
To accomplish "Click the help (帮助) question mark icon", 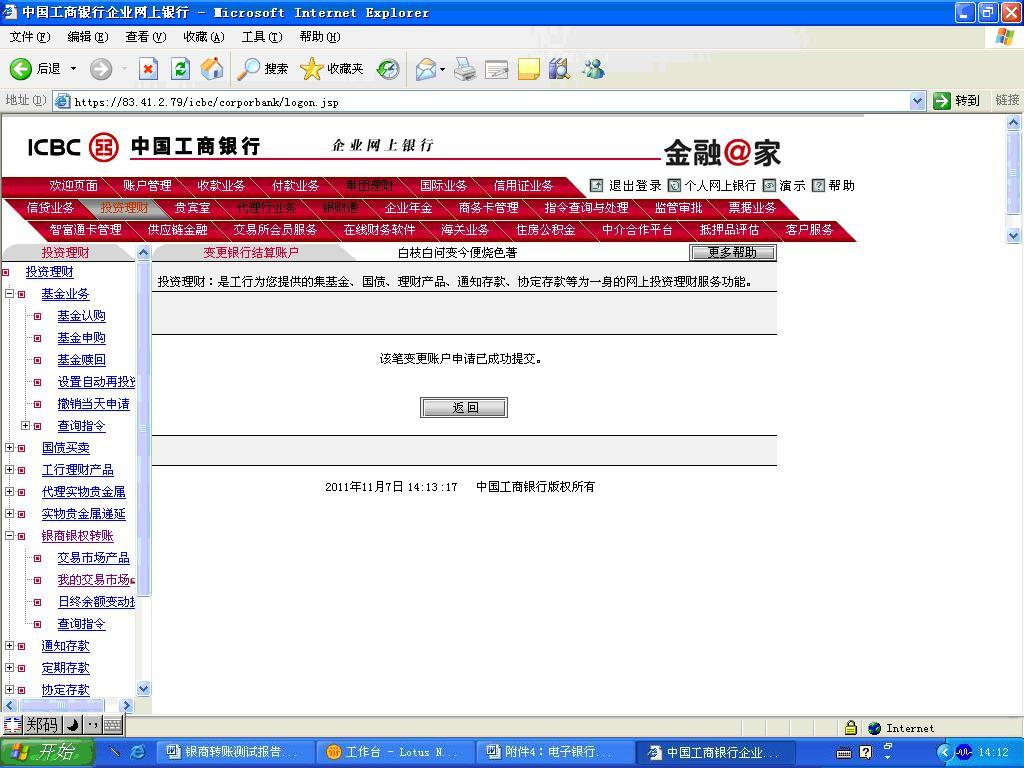I will pos(818,185).
